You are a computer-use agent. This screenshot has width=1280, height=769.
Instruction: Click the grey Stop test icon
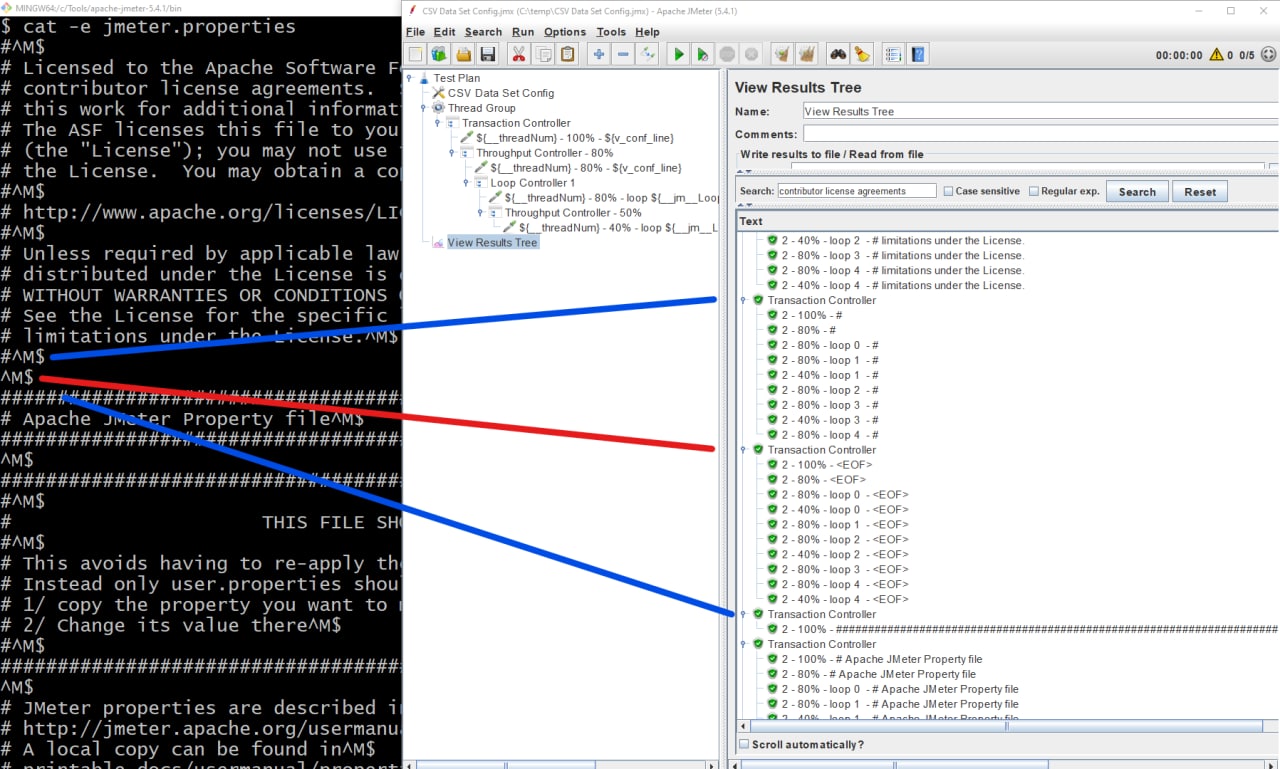727,54
